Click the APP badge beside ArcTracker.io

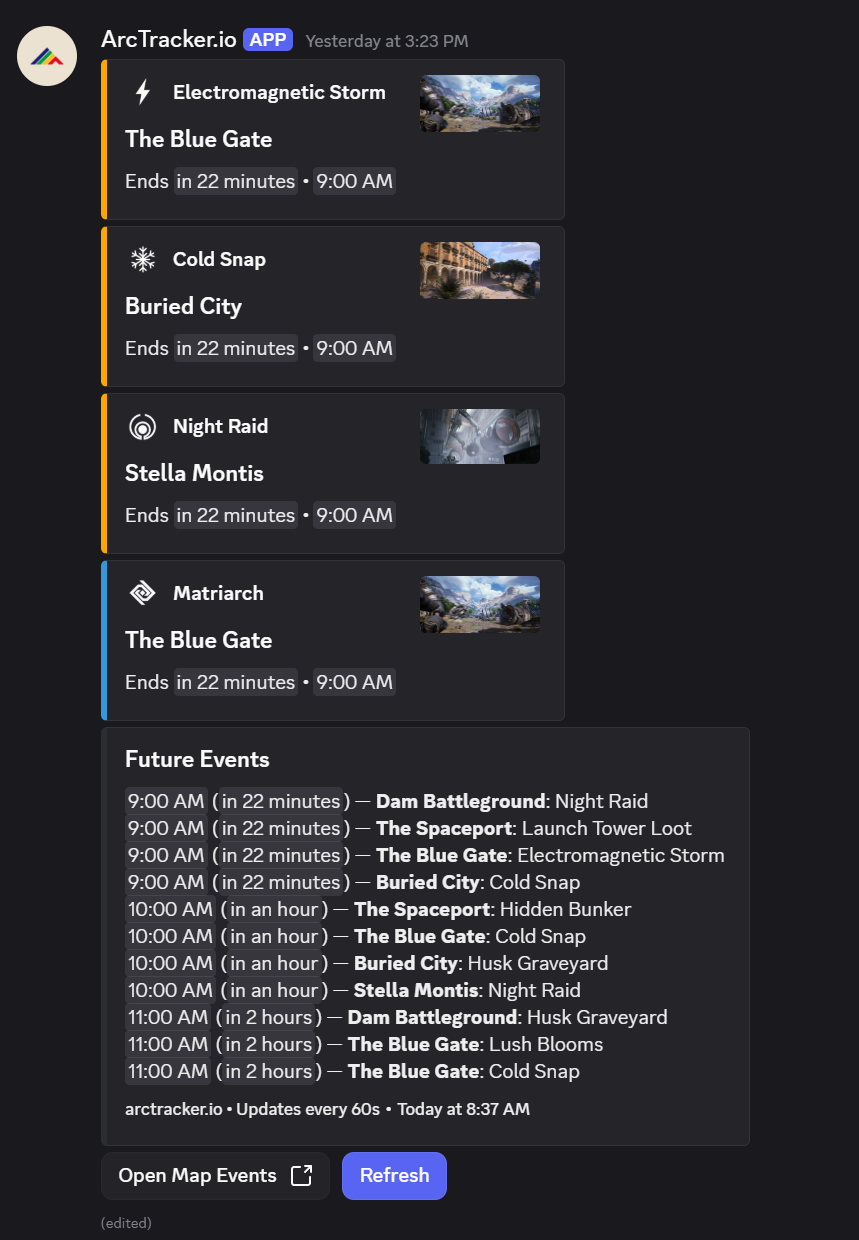268,39
